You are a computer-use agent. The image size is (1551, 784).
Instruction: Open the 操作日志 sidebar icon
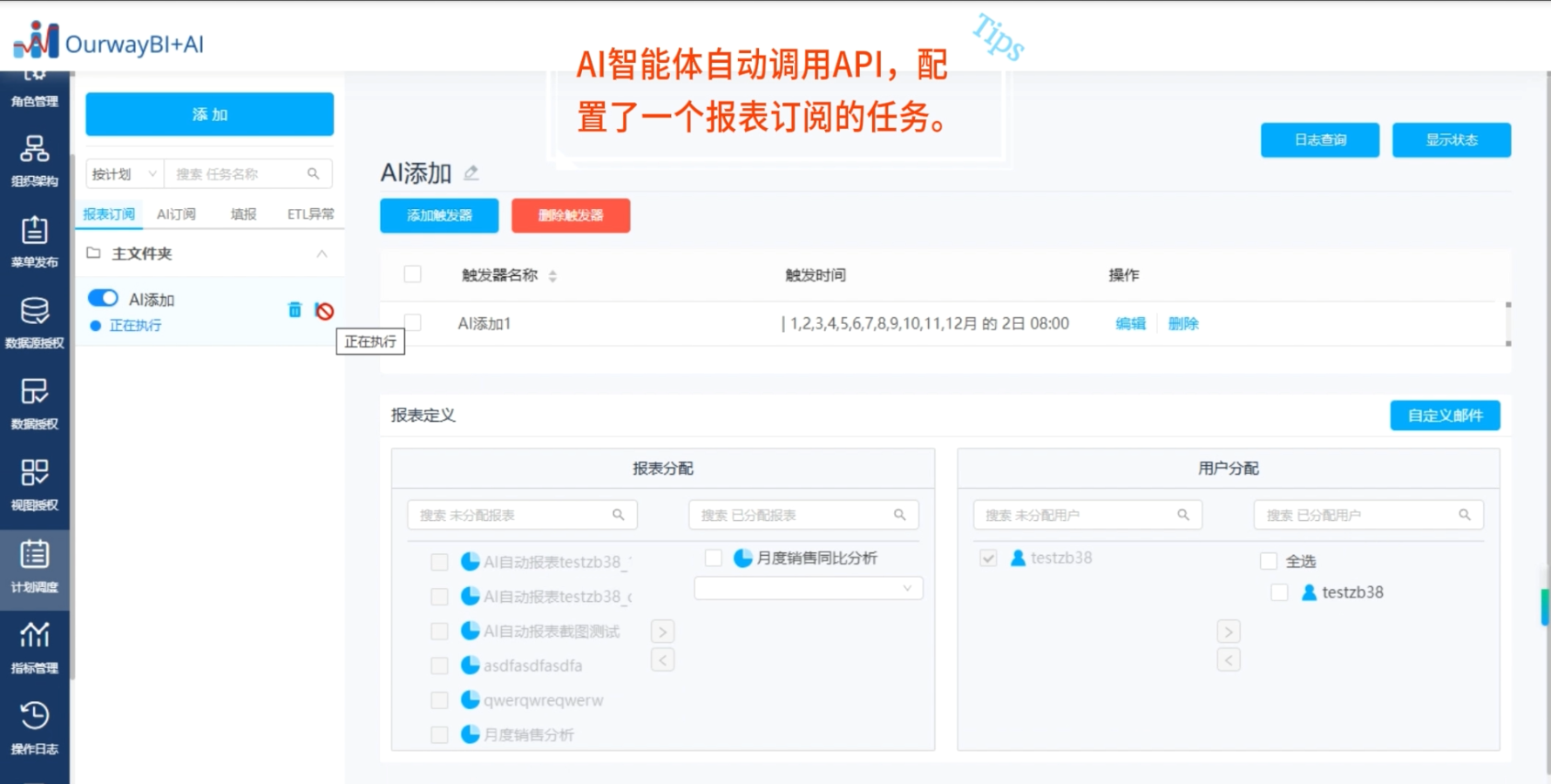click(34, 727)
